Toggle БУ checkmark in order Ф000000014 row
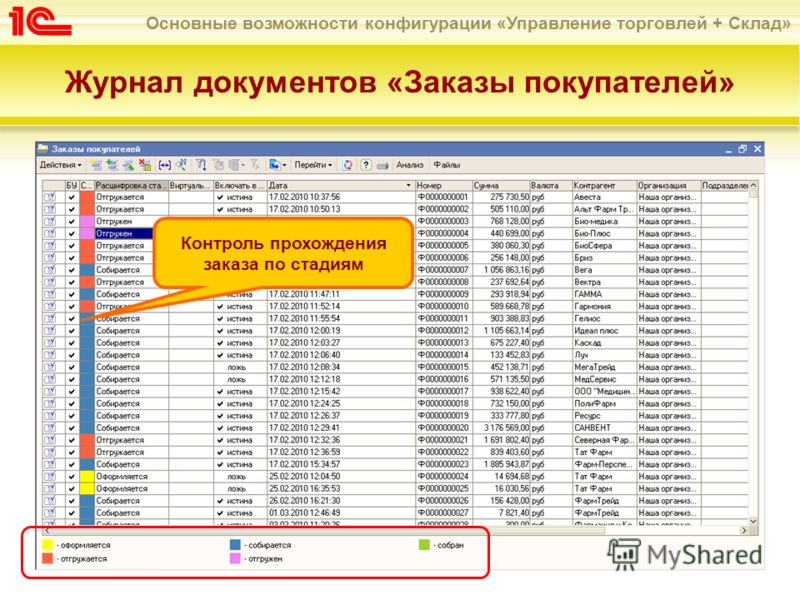 pos(71,355)
